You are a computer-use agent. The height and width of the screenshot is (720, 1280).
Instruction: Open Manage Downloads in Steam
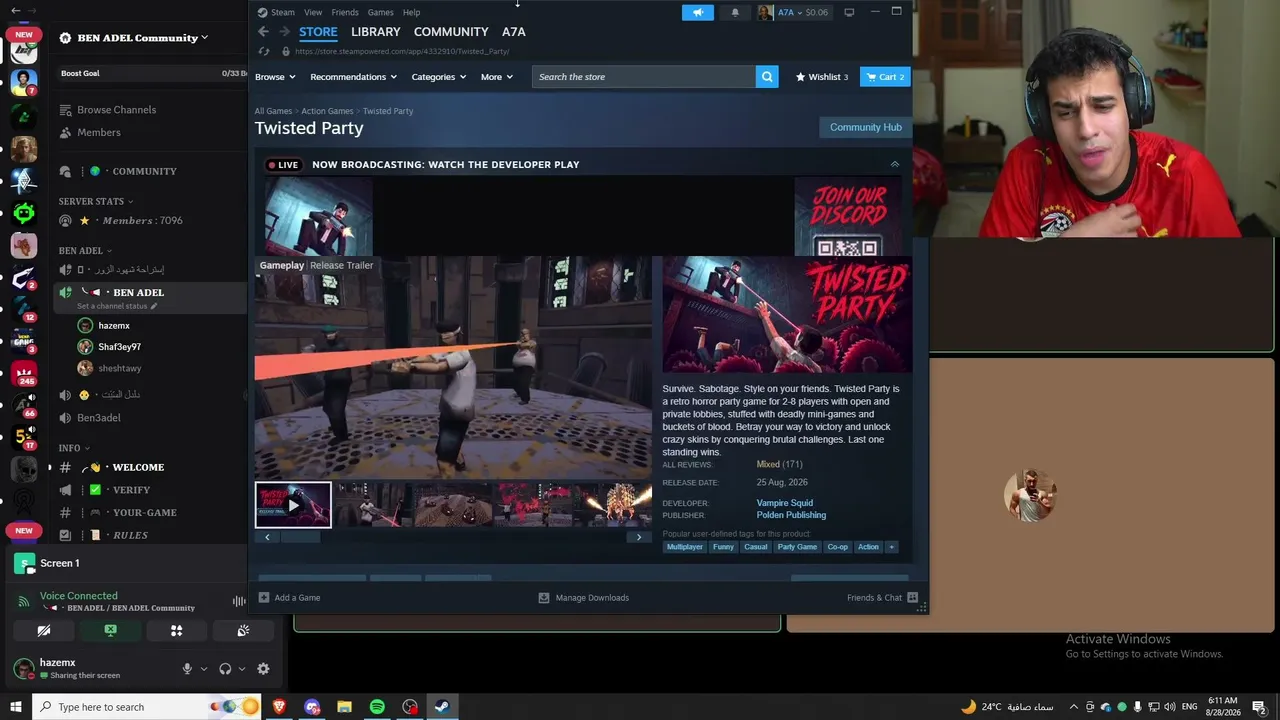[584, 598]
